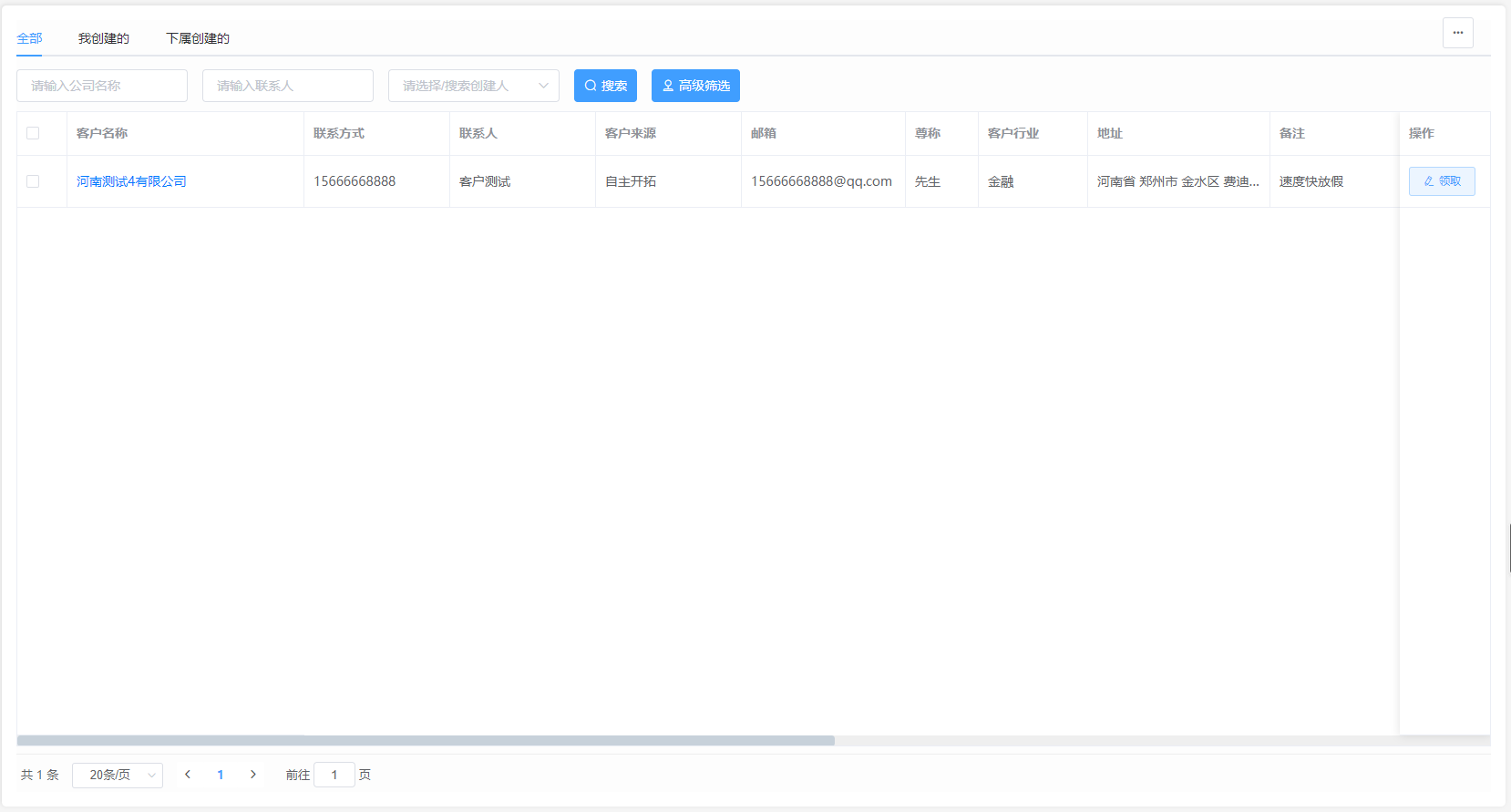
Task: Click the horizontal table scrollbar thumb
Action: (x=426, y=741)
